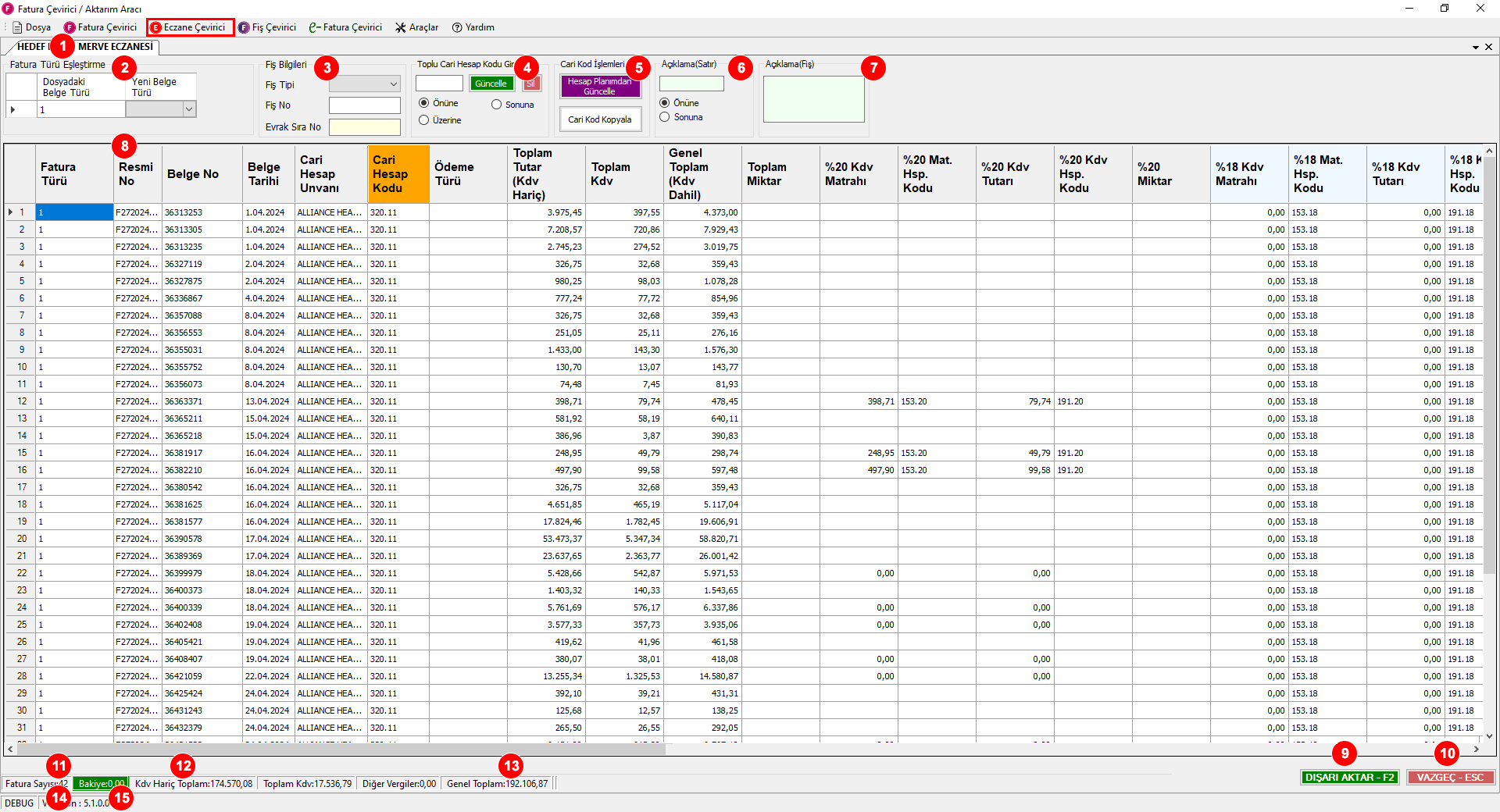
Task: Close the MERVE ECZANESİ panel
Action: (x=1488, y=47)
